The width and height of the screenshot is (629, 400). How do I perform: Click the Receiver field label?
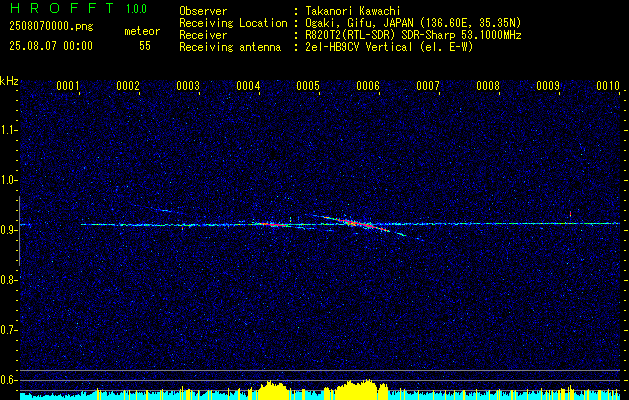(x=203, y=35)
